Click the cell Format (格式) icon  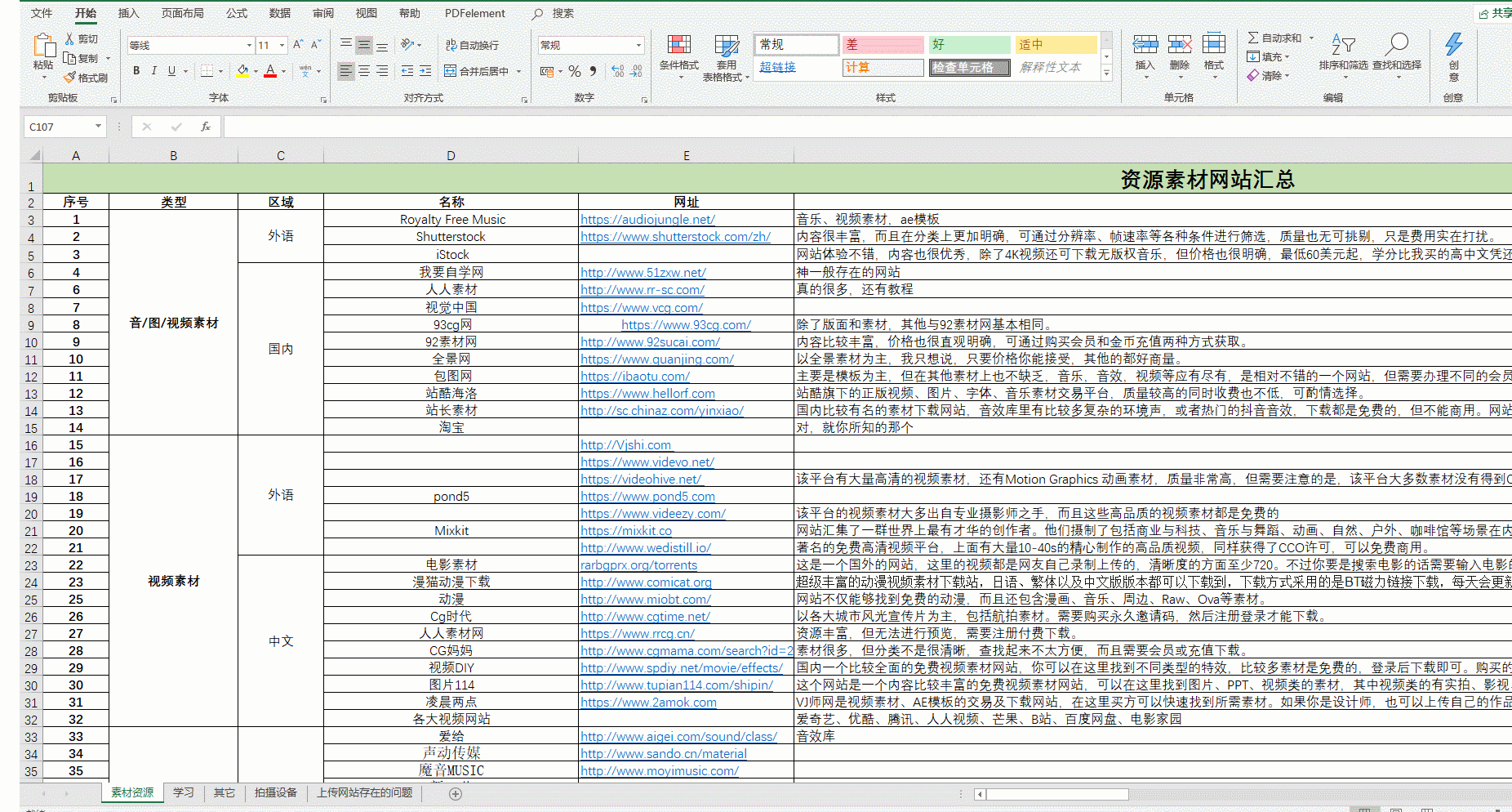pos(1214,44)
